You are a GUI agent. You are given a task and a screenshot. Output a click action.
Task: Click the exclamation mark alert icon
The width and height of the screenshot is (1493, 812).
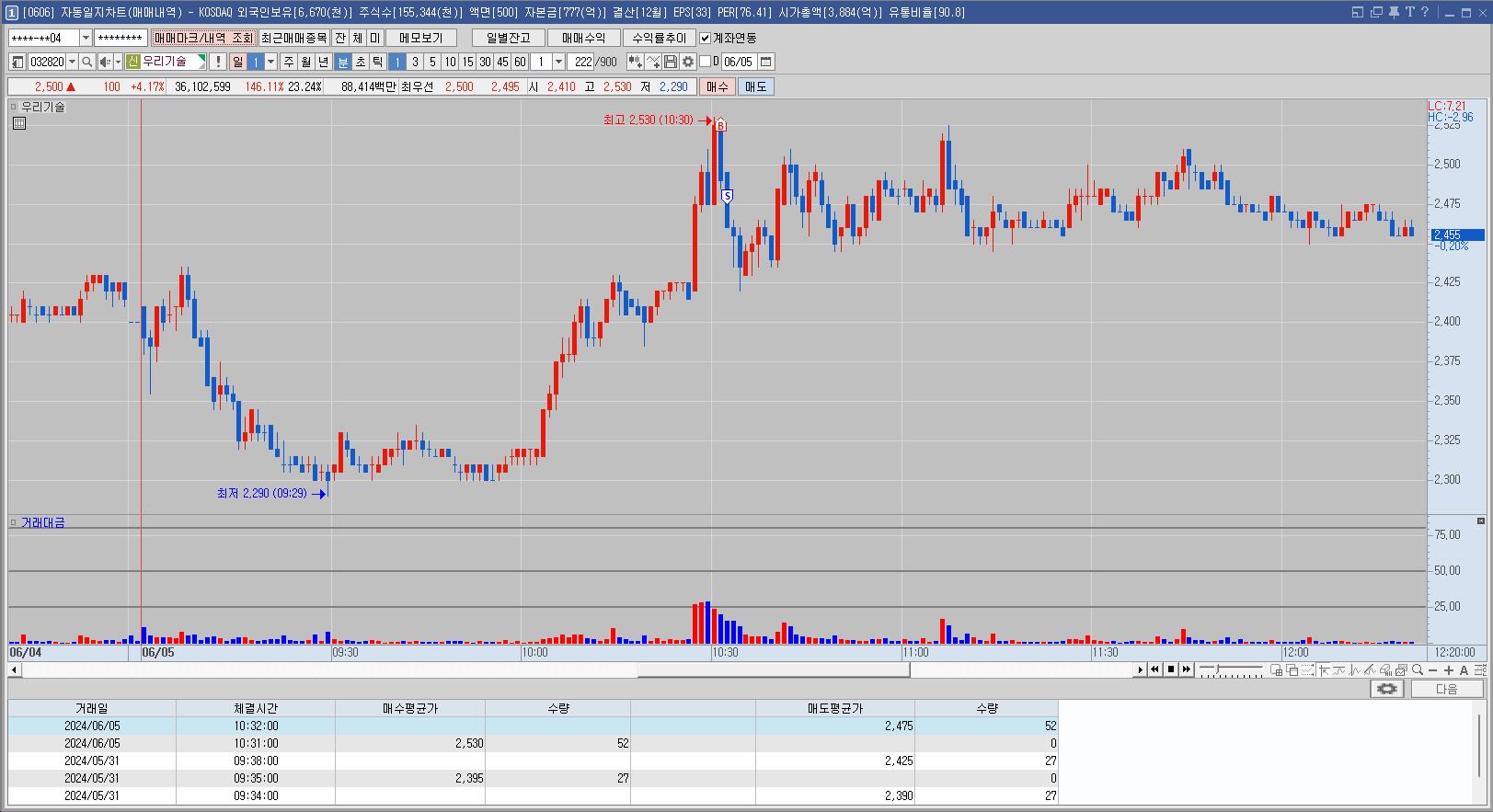218,62
